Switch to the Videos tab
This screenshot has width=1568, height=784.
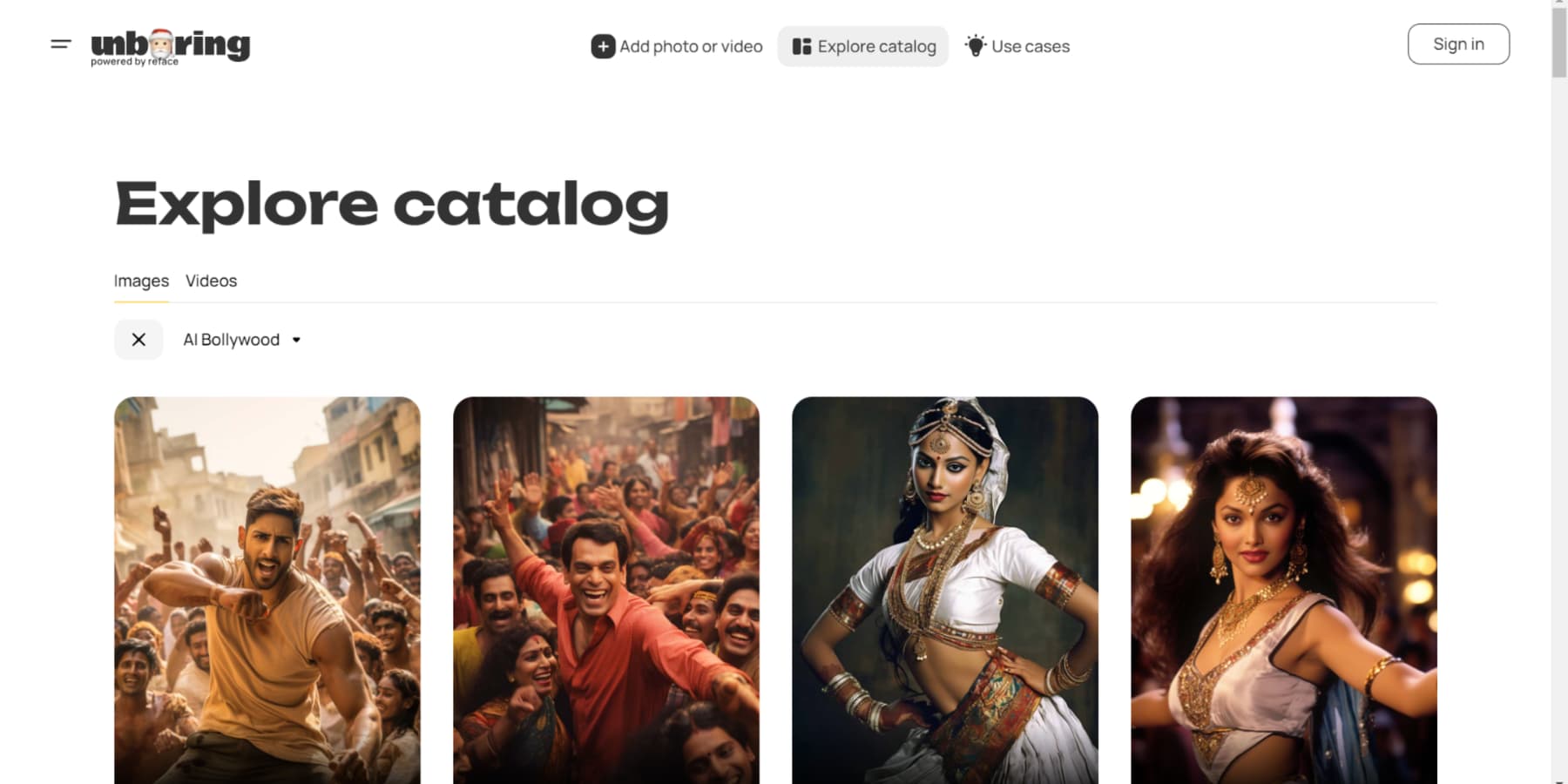[x=211, y=280]
